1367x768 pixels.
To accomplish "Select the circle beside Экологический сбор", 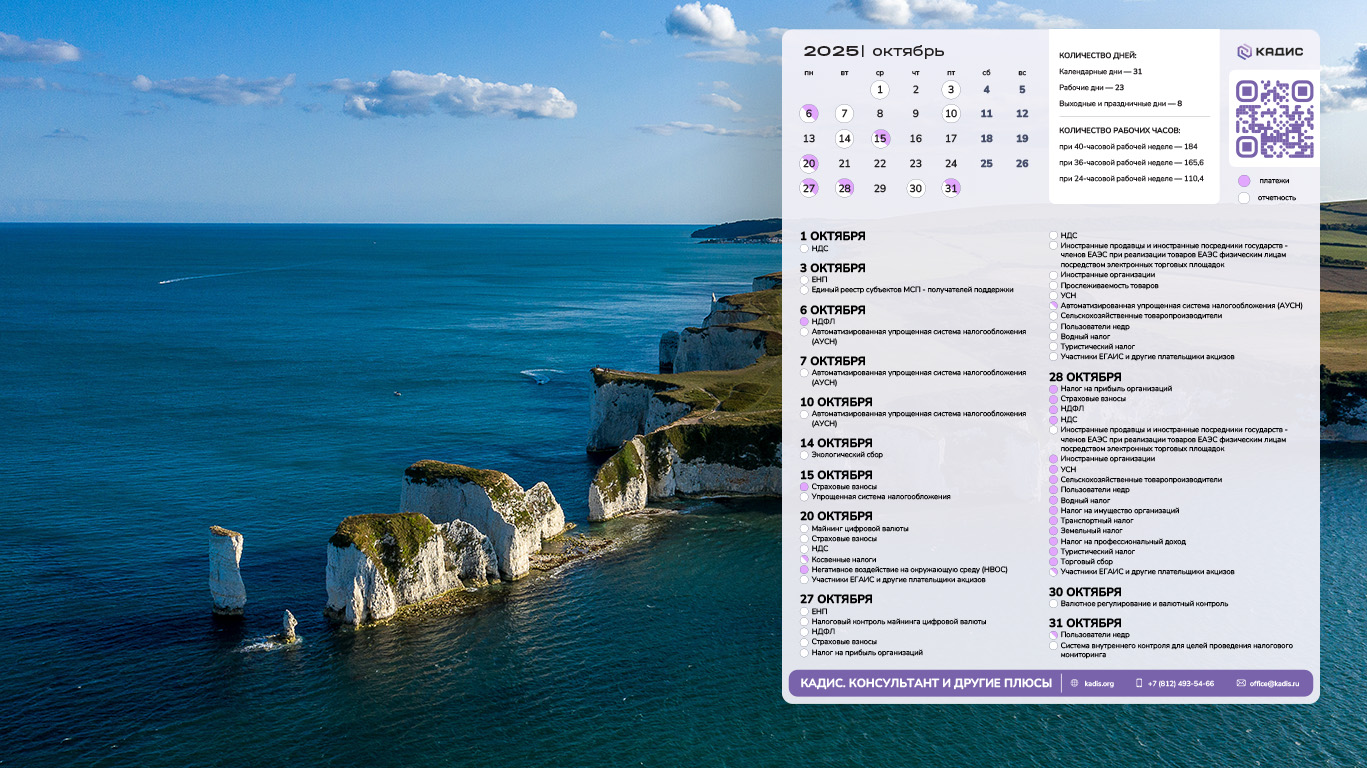I will (x=804, y=455).
